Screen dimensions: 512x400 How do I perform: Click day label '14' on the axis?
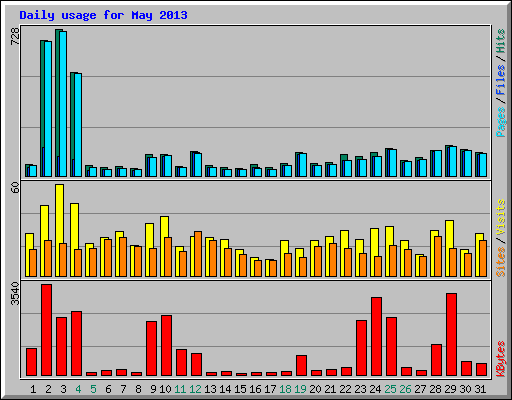pyautogui.click(x=225, y=389)
